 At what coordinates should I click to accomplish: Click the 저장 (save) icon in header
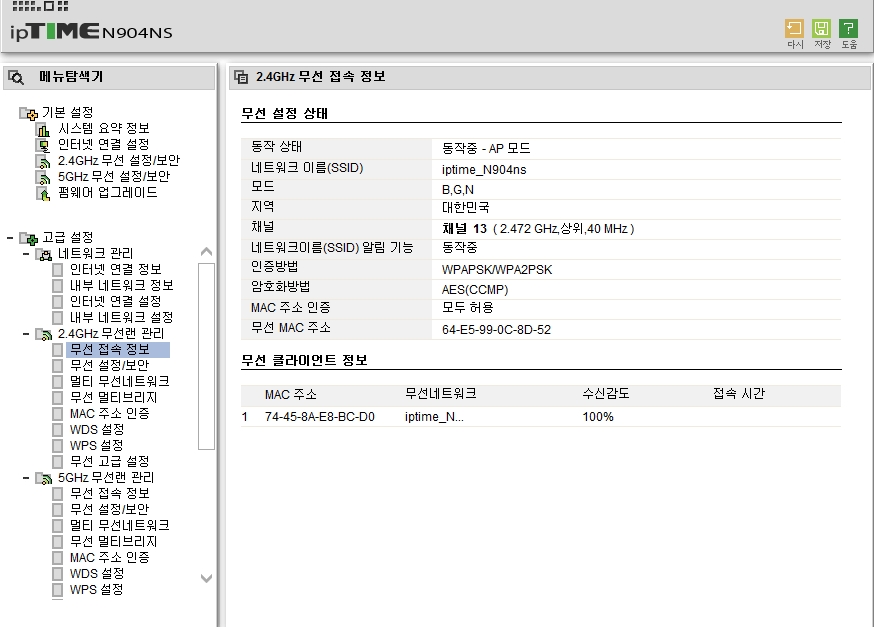pyautogui.click(x=821, y=28)
